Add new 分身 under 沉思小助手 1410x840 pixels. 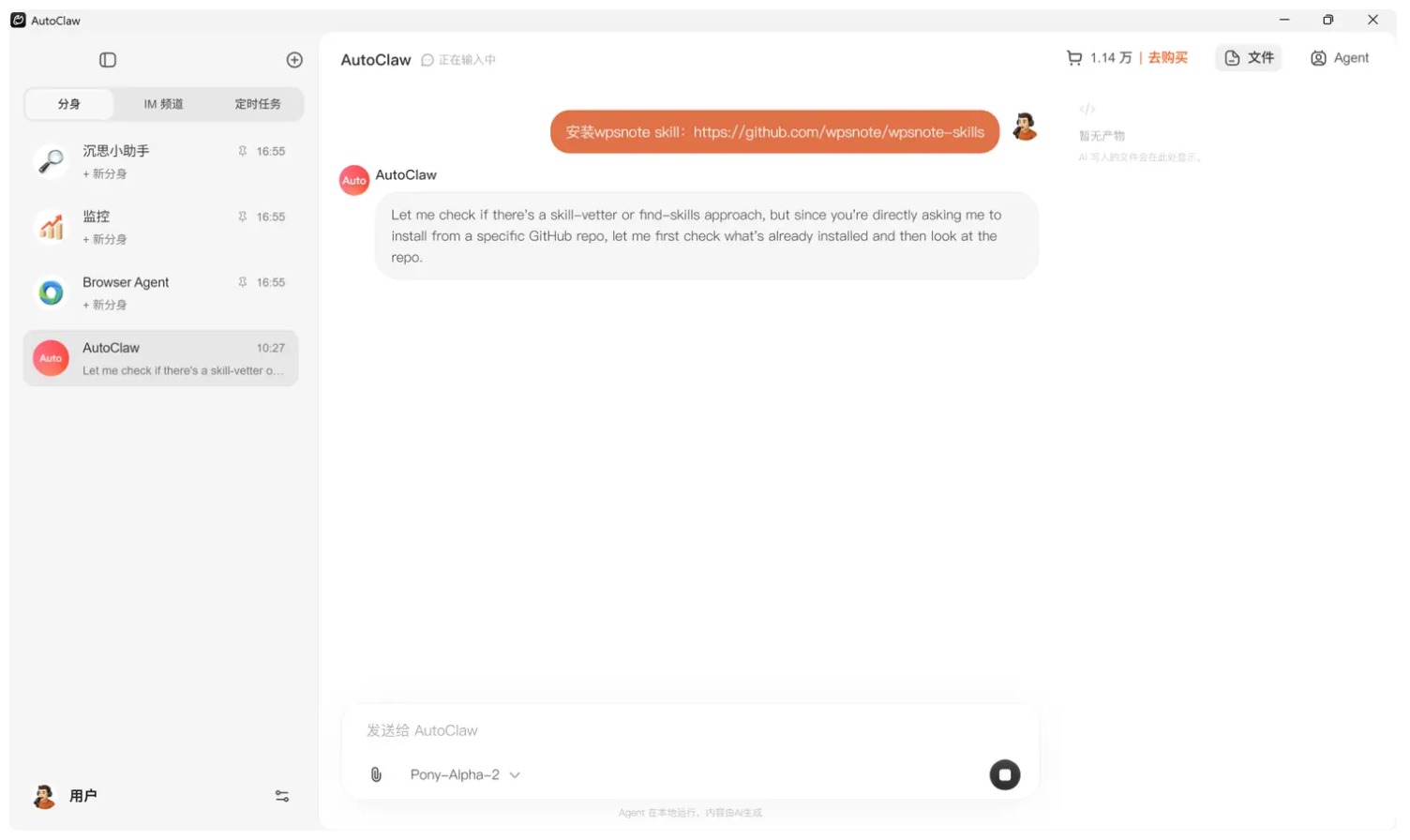pos(105,174)
